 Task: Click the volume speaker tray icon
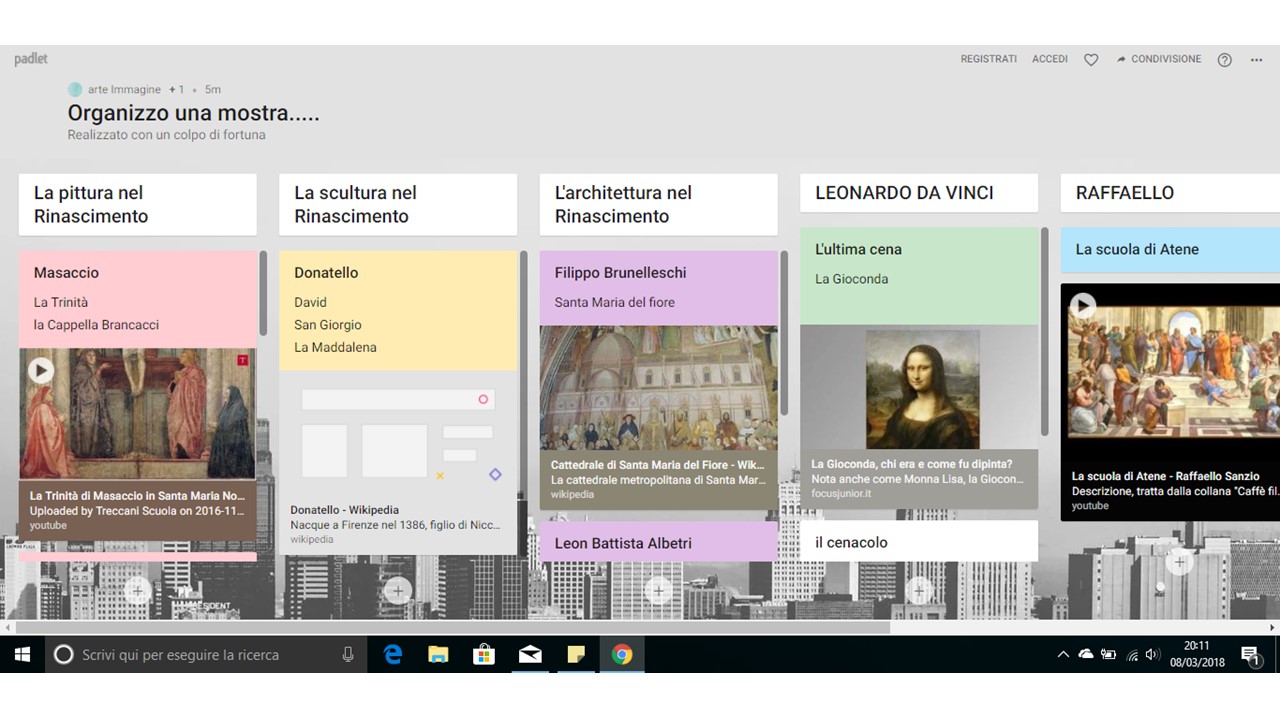click(1152, 655)
